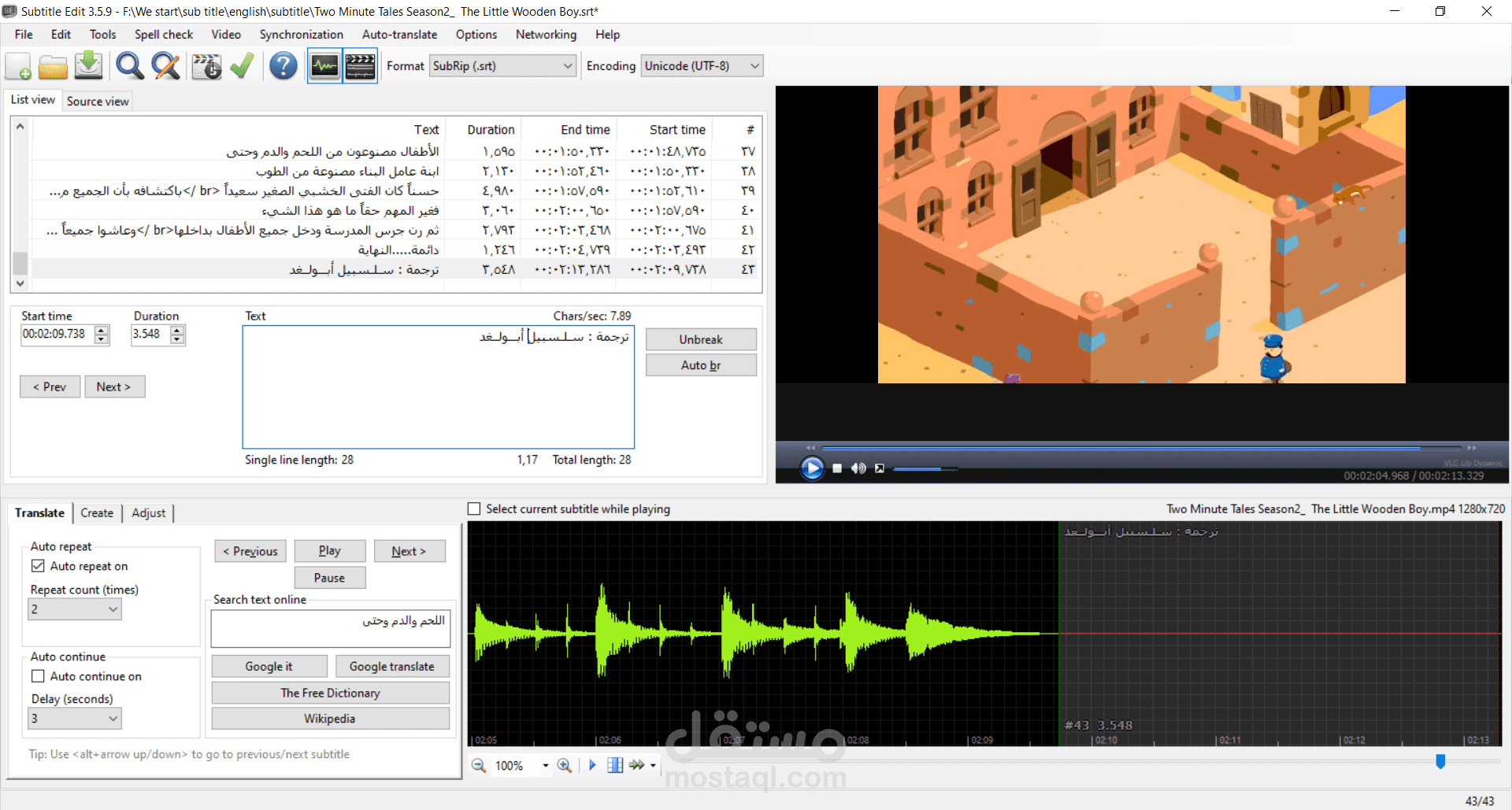Expand the Repeat count dropdown
Screen dimensions: 1512x810
tap(75, 609)
